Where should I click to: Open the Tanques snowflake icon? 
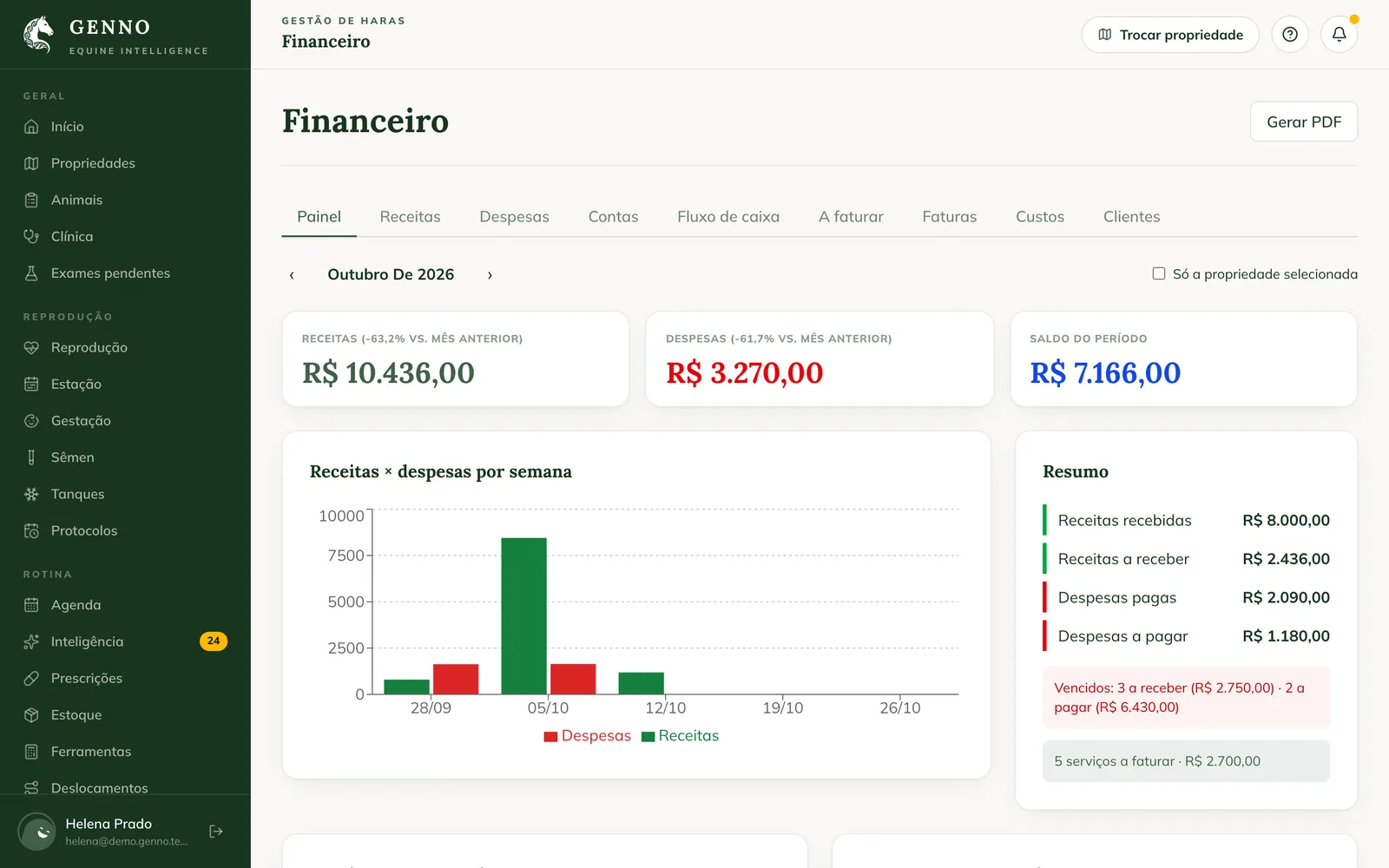tap(31, 494)
